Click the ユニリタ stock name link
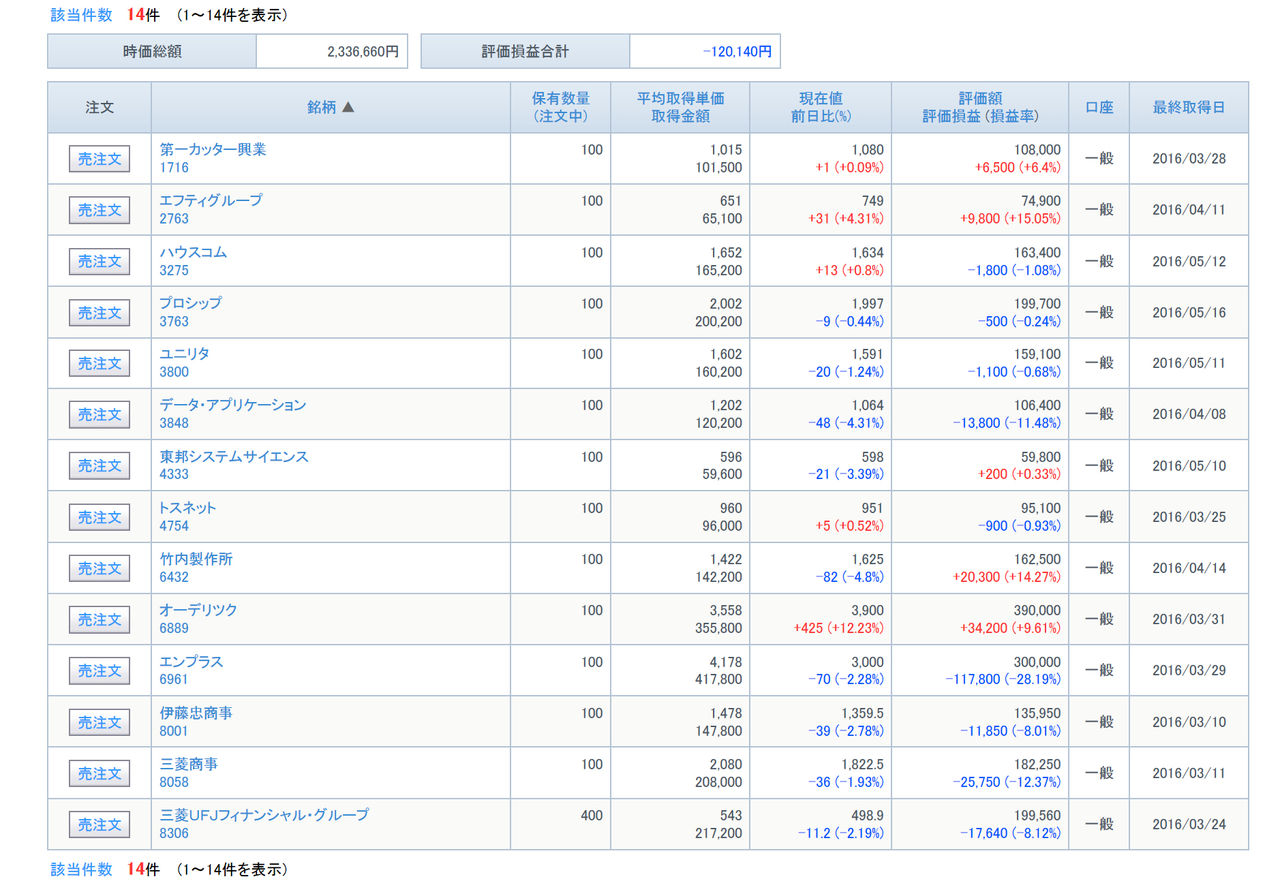This screenshot has width=1280, height=894. [x=185, y=354]
